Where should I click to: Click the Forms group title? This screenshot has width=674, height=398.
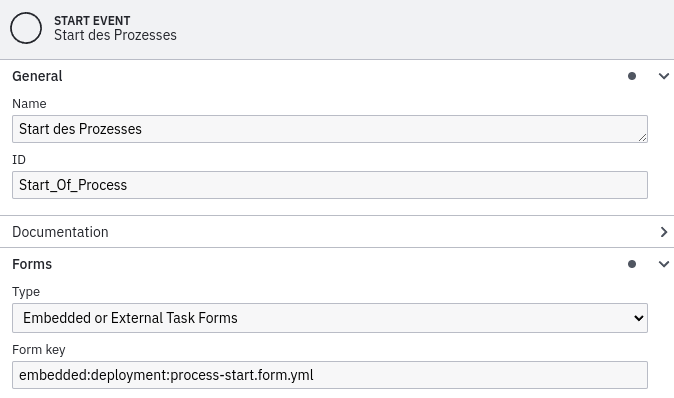pyautogui.click(x=32, y=264)
